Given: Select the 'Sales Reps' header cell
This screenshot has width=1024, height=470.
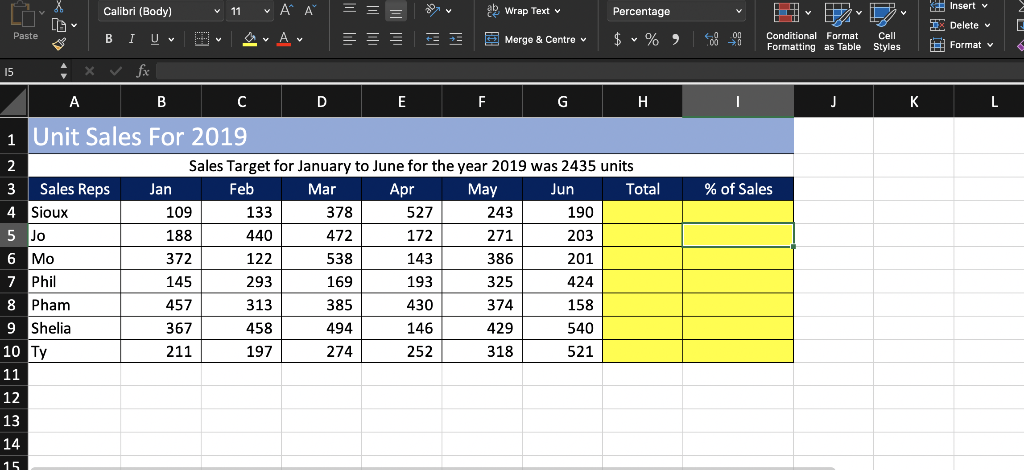Looking at the screenshot, I should click(74, 189).
